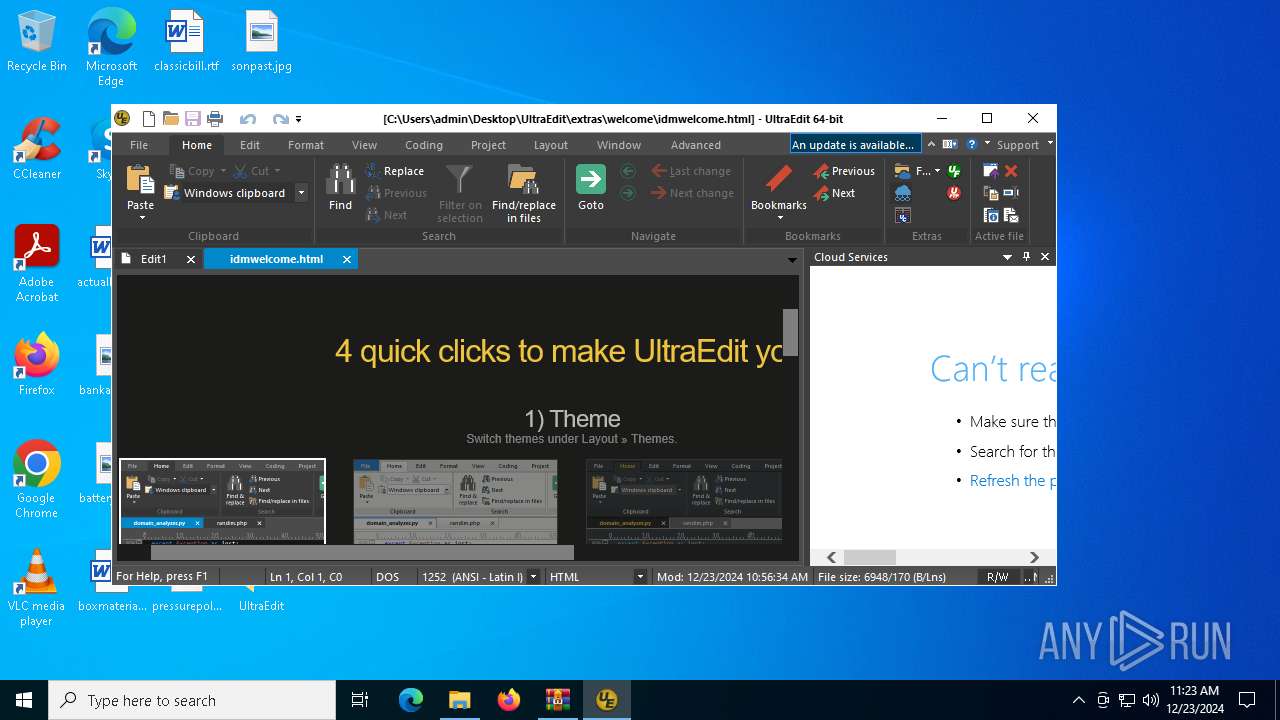This screenshot has height=720, width=1280.
Task: Open Firefox from the taskbar
Action: point(508,700)
